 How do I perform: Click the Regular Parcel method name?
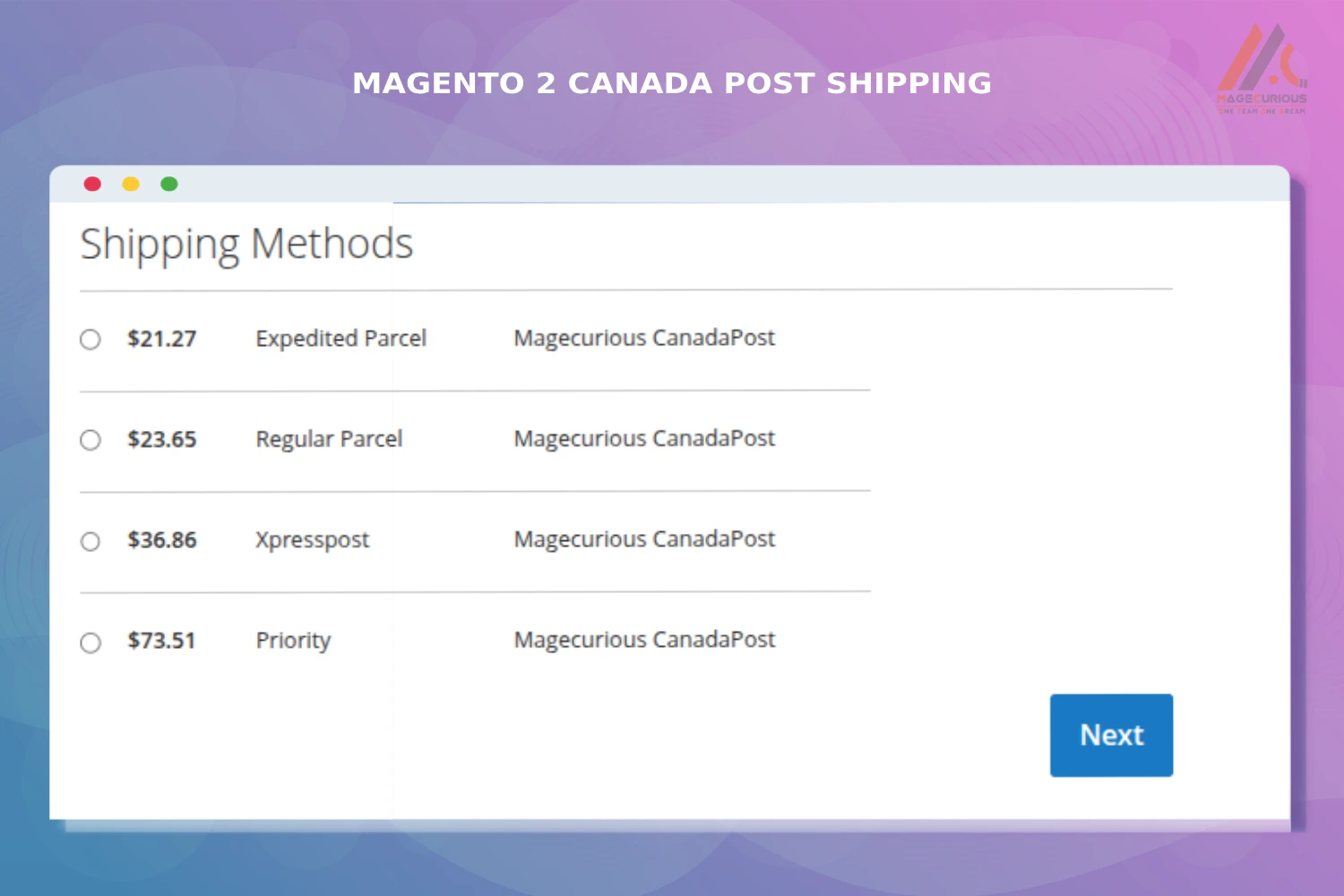point(329,439)
